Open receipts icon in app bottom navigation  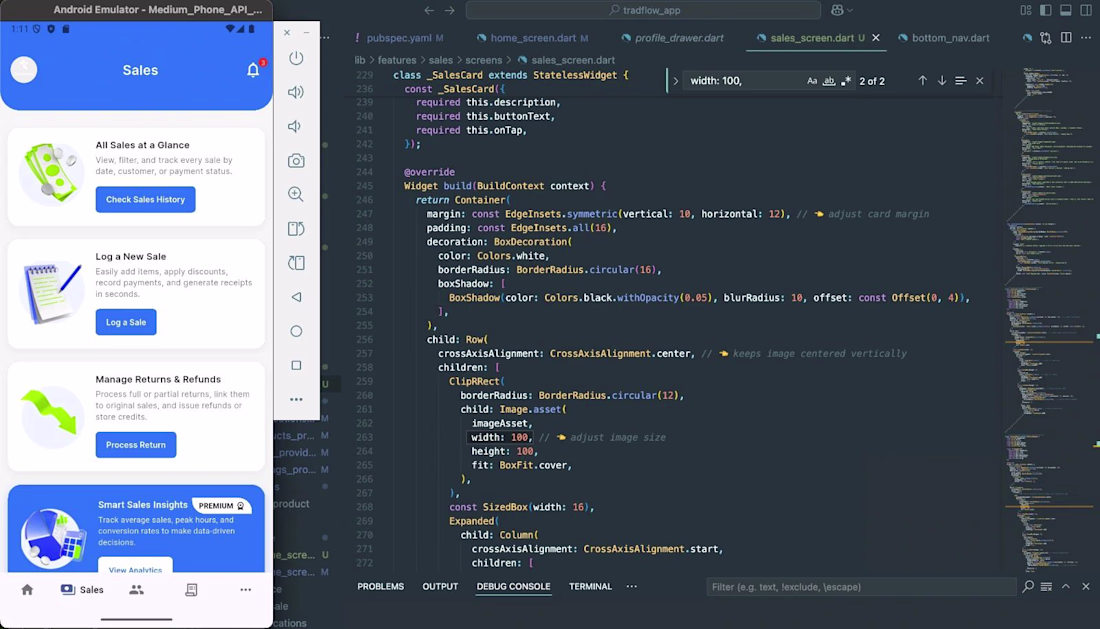[x=191, y=590]
